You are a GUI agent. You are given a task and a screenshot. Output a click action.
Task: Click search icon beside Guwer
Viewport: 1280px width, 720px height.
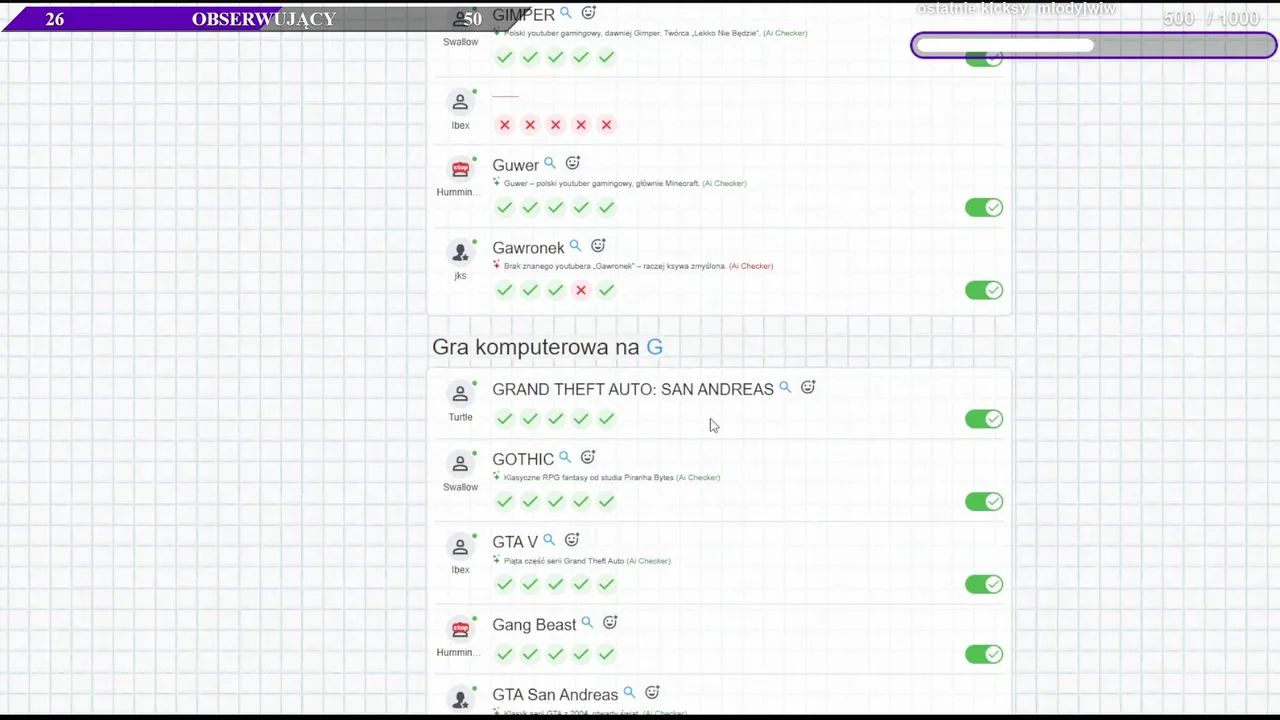click(549, 163)
